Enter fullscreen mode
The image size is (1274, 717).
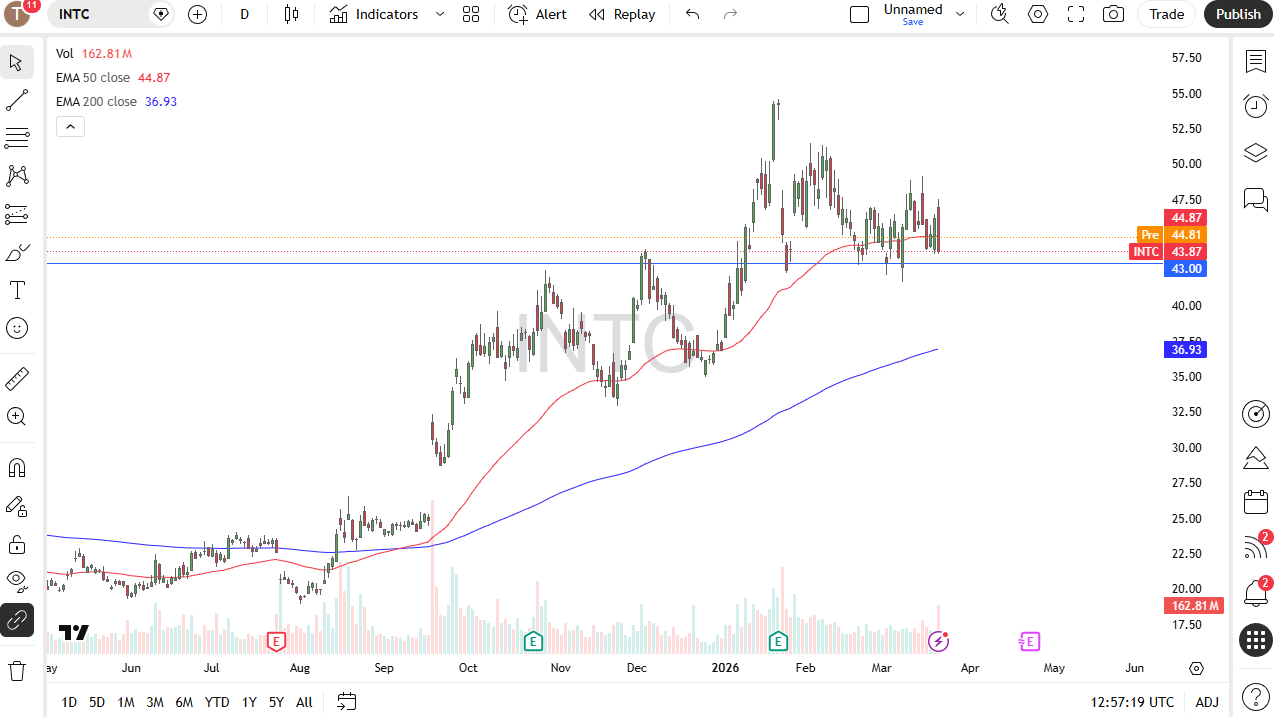[1076, 14]
